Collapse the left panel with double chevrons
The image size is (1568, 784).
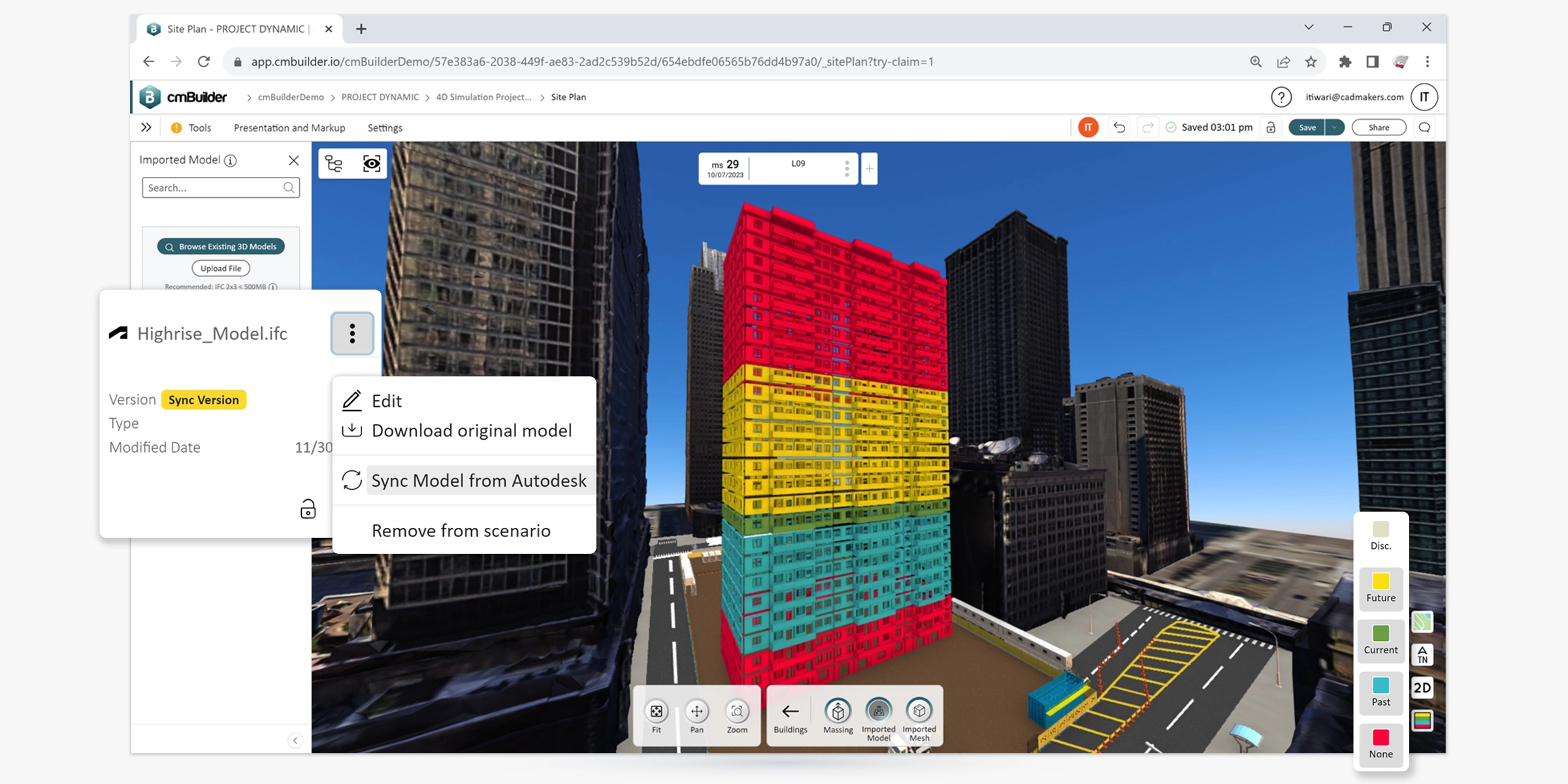146,127
